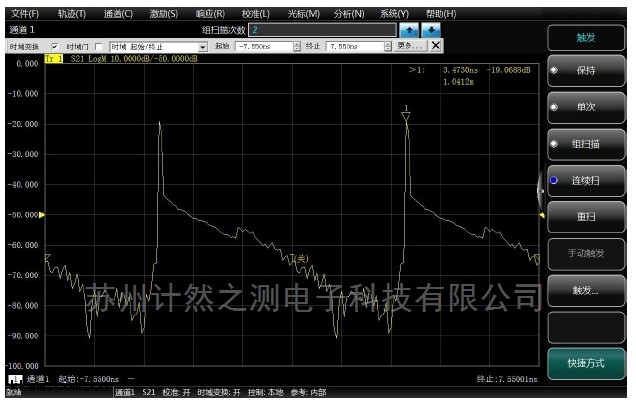Viewport: 636px width, 402px height.
Task: Click marker 1 triangle on the trace peak
Action: pos(406,117)
